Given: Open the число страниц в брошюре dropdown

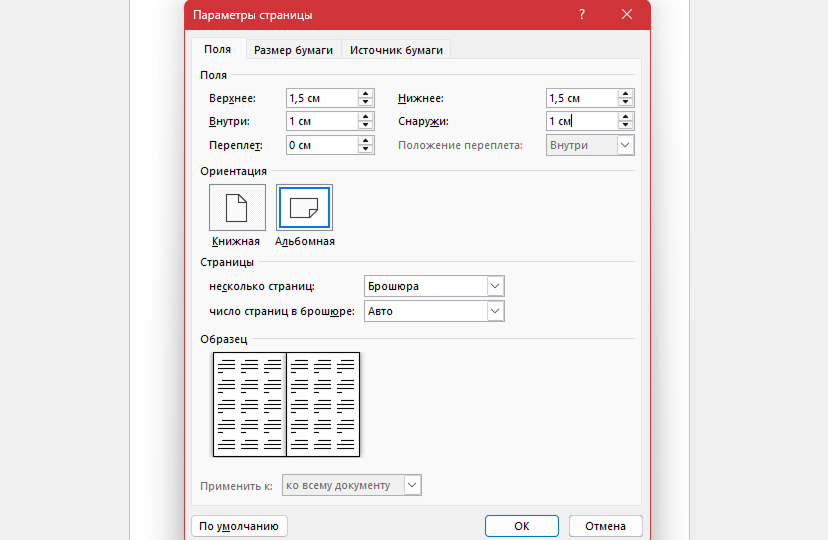Looking at the screenshot, I should [x=434, y=311].
